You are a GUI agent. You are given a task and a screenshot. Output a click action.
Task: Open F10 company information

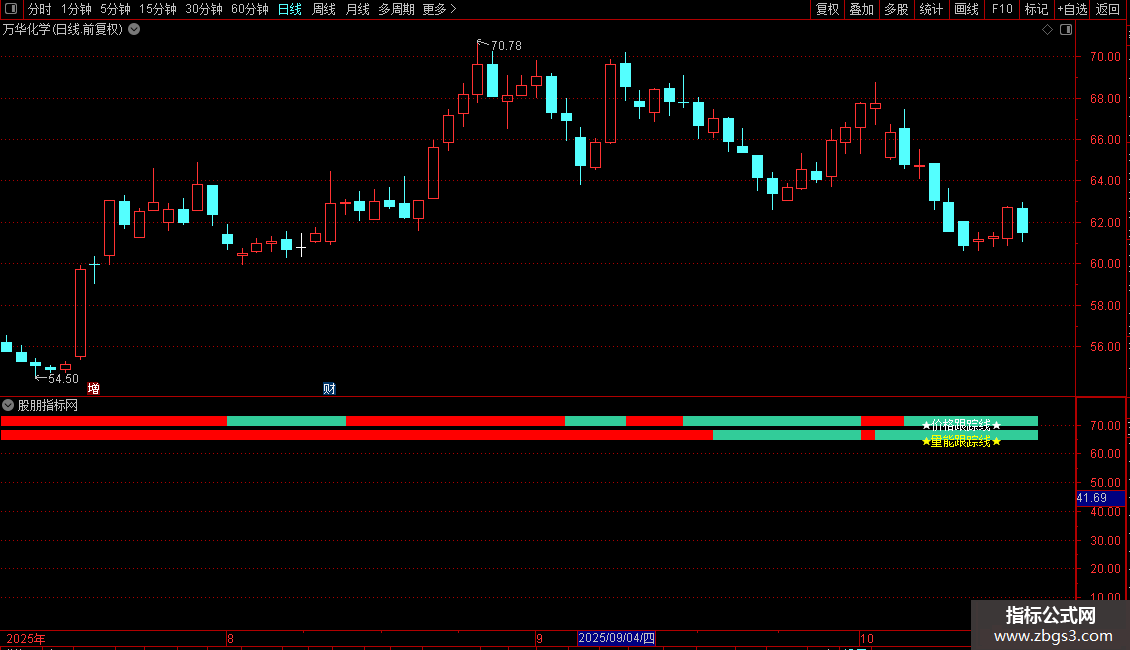tap(1002, 9)
